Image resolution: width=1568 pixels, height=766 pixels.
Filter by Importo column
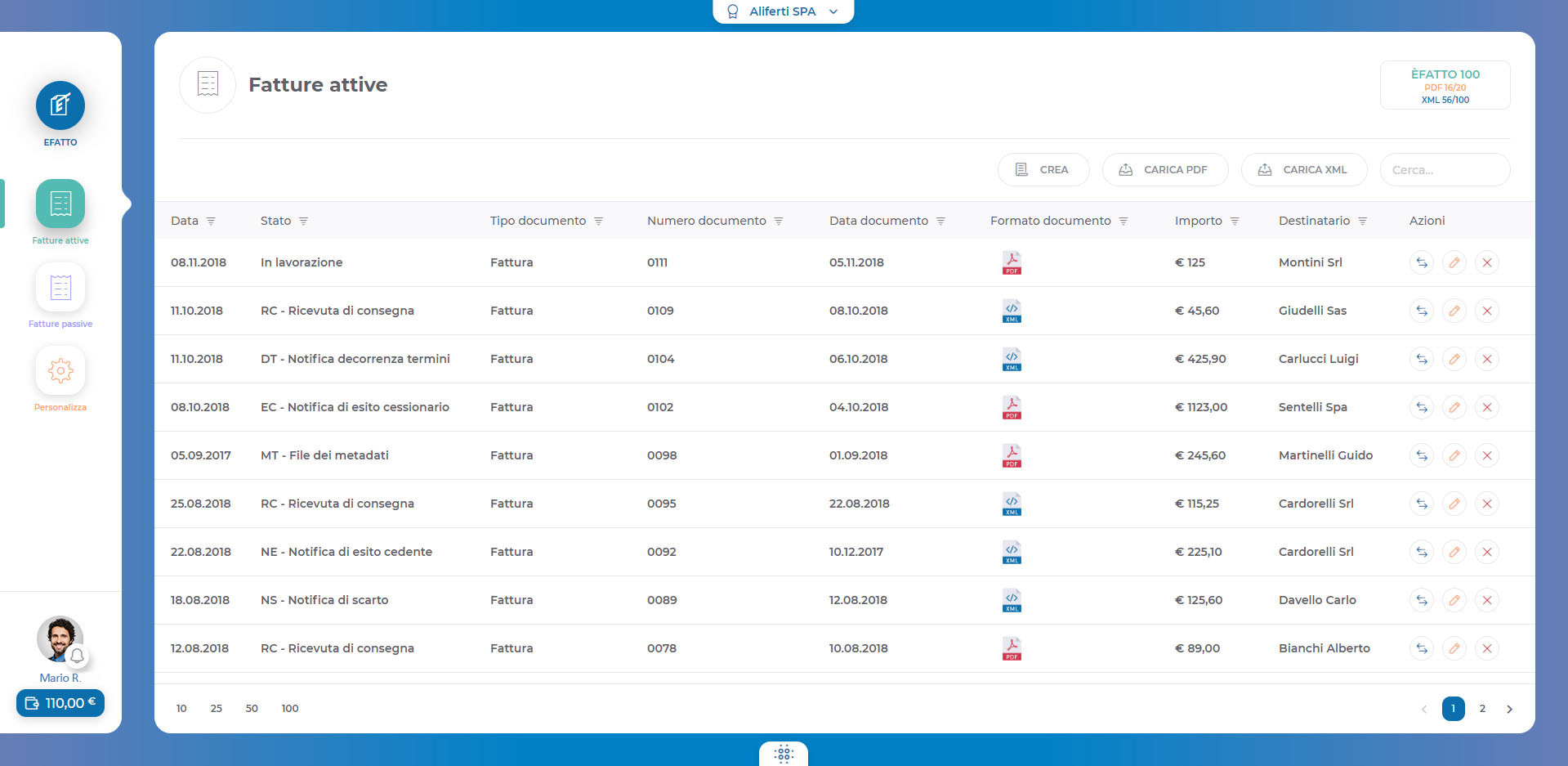tap(1235, 222)
